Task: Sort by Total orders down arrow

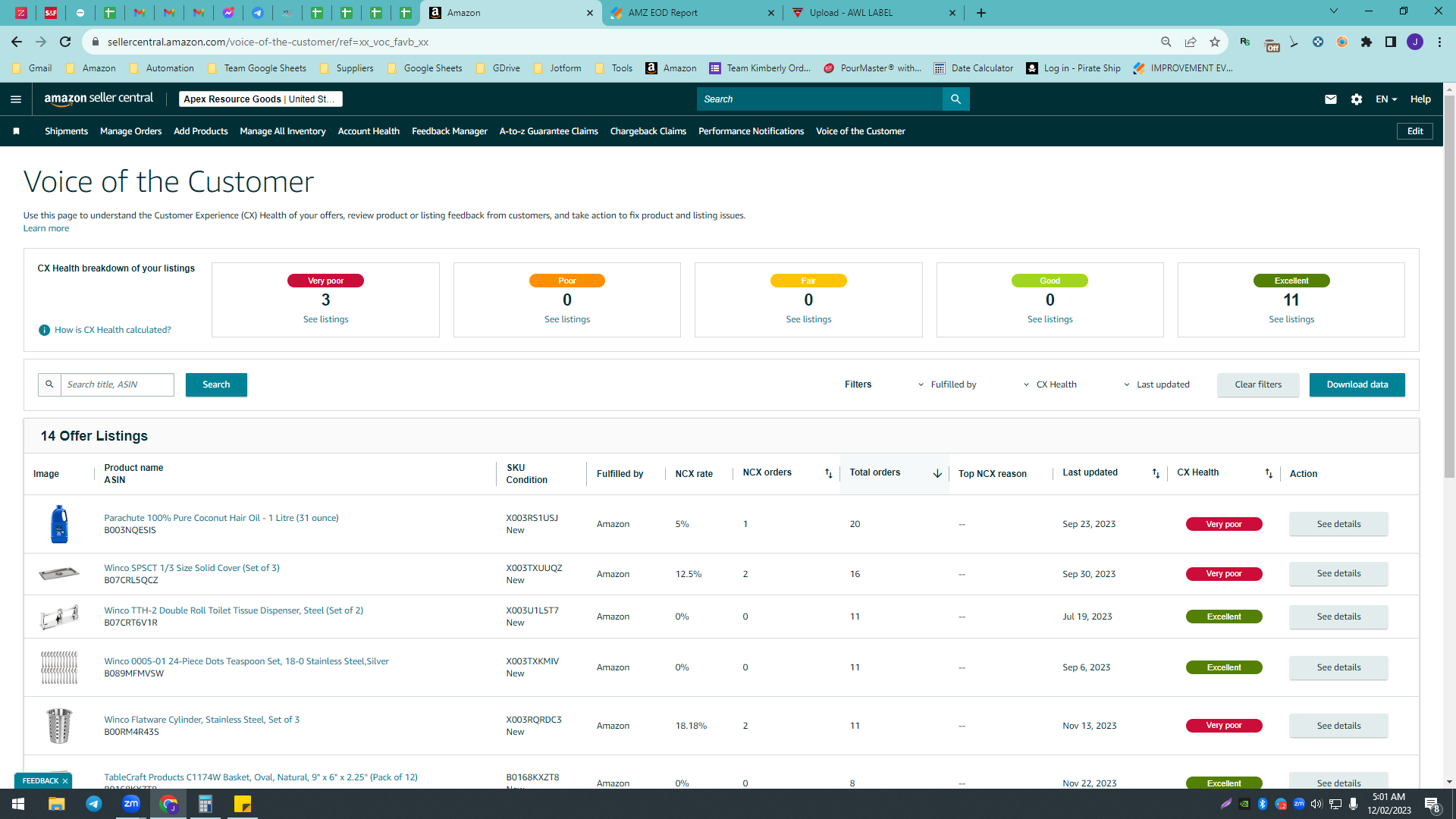Action: [x=937, y=473]
